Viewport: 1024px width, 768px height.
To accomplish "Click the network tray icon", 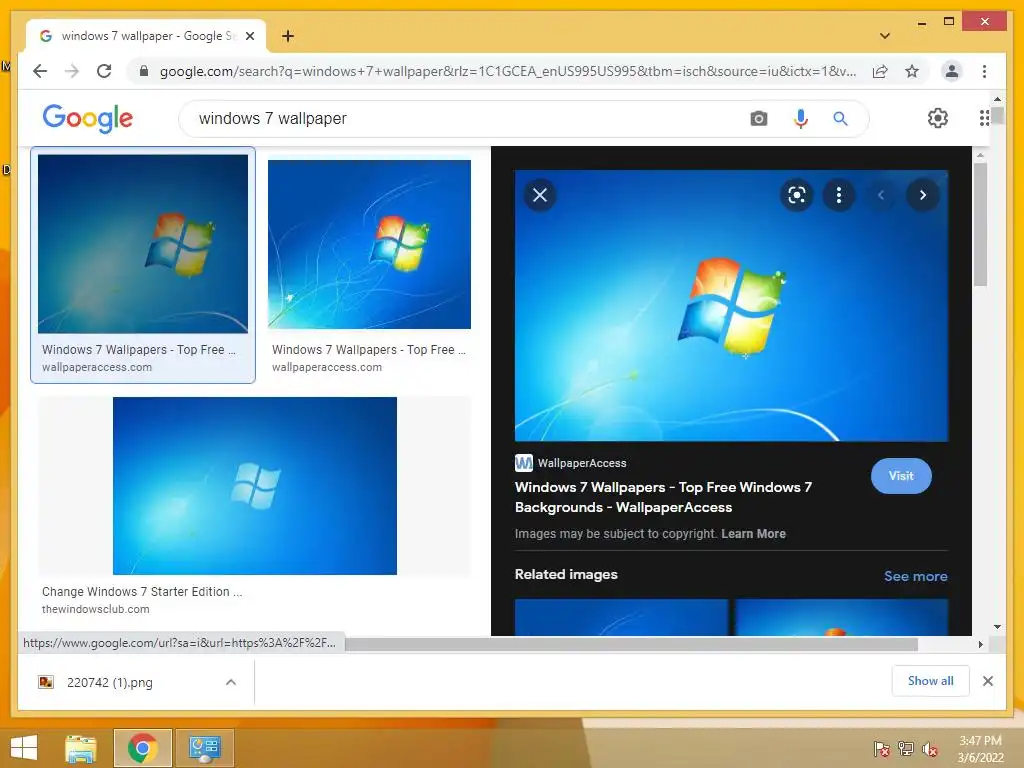I will (x=906, y=748).
